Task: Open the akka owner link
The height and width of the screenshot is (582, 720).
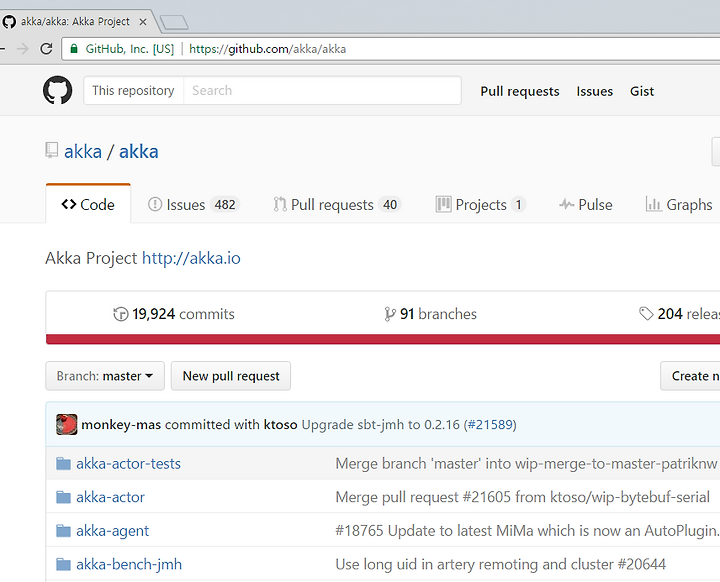Action: tap(83, 151)
